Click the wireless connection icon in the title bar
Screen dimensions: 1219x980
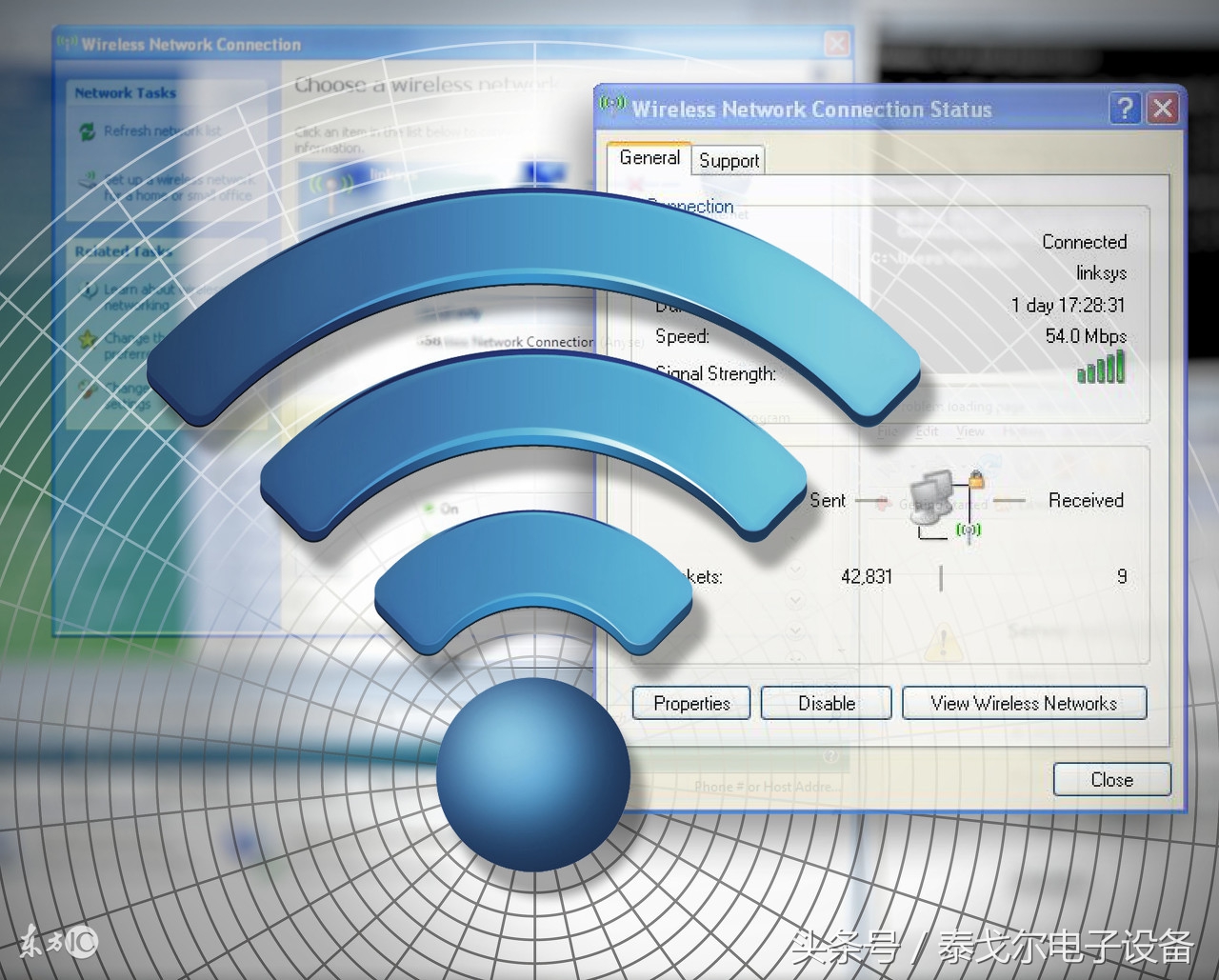point(612,107)
